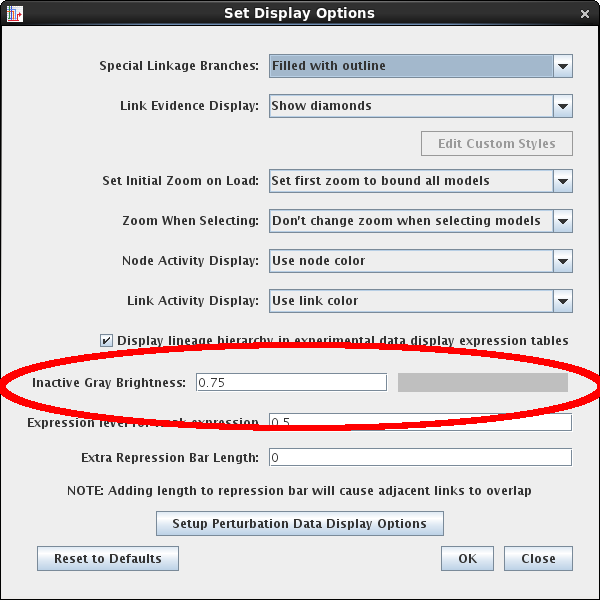Viewport: 600px width, 600px height.
Task: Click the arrow button of Special Linkage Branches
Action: point(563,66)
